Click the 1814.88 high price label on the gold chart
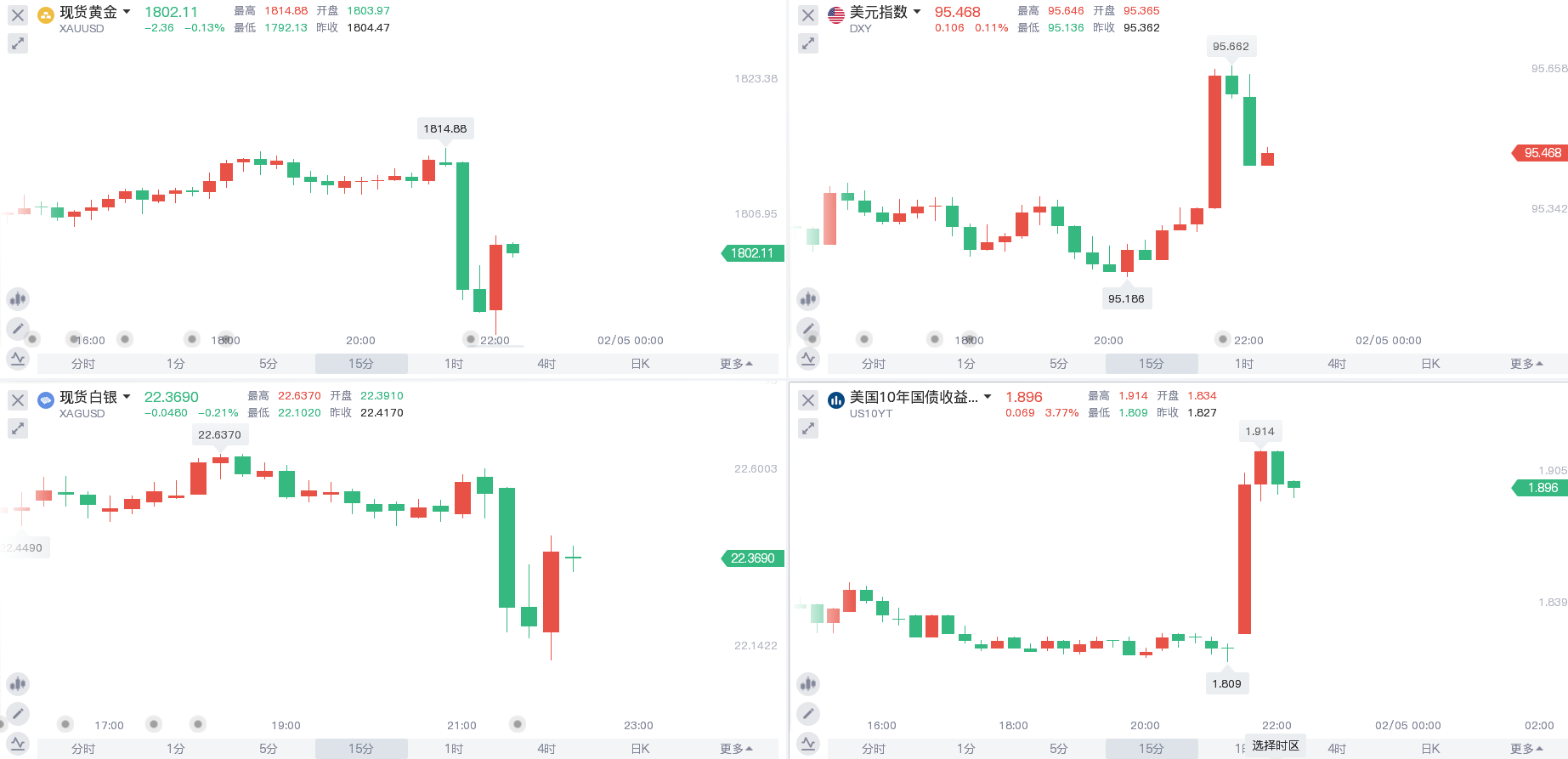This screenshot has height=759, width=1568. point(445,128)
